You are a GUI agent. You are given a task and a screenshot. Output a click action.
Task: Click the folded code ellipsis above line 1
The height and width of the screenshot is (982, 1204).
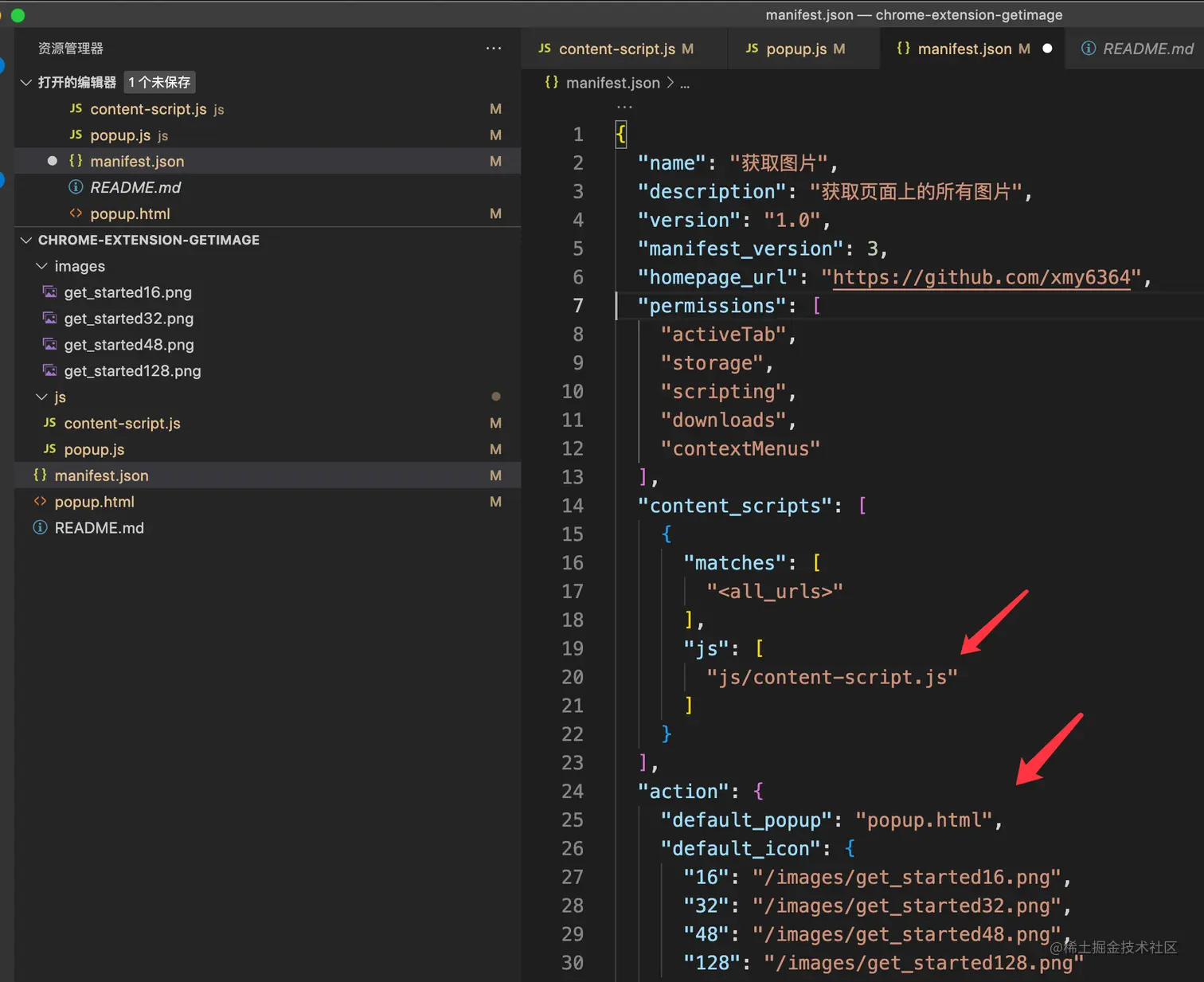pyautogui.click(x=624, y=107)
